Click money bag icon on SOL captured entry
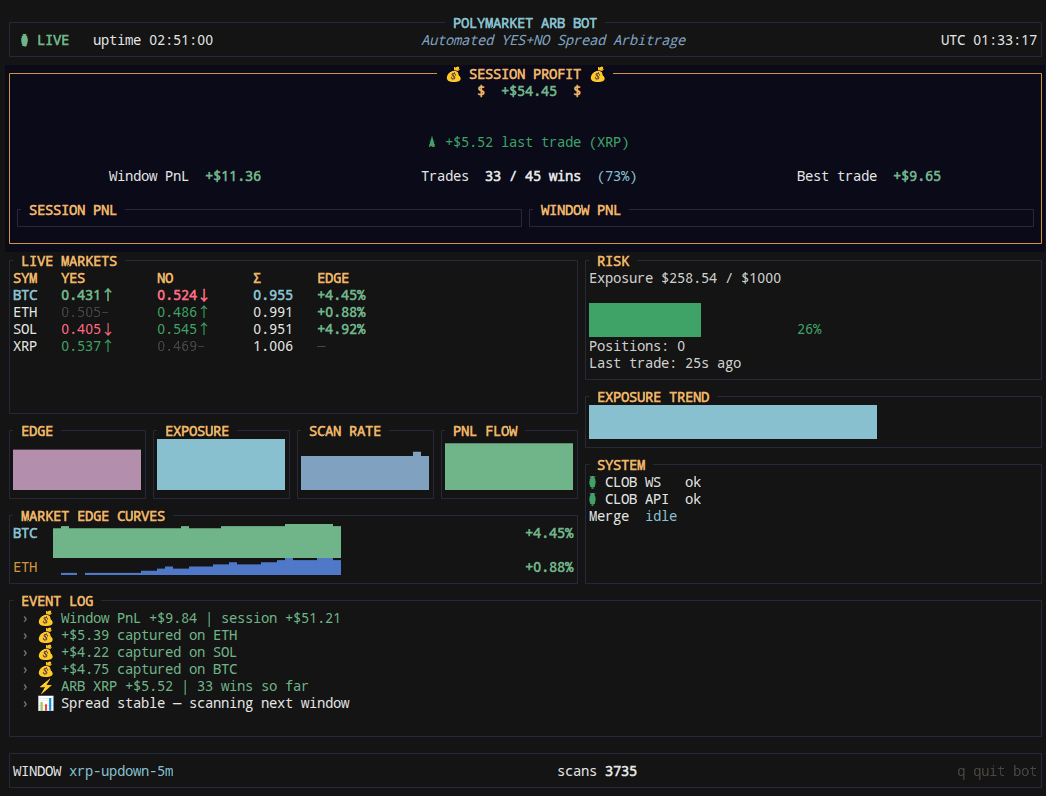This screenshot has width=1046, height=796. tap(45, 653)
